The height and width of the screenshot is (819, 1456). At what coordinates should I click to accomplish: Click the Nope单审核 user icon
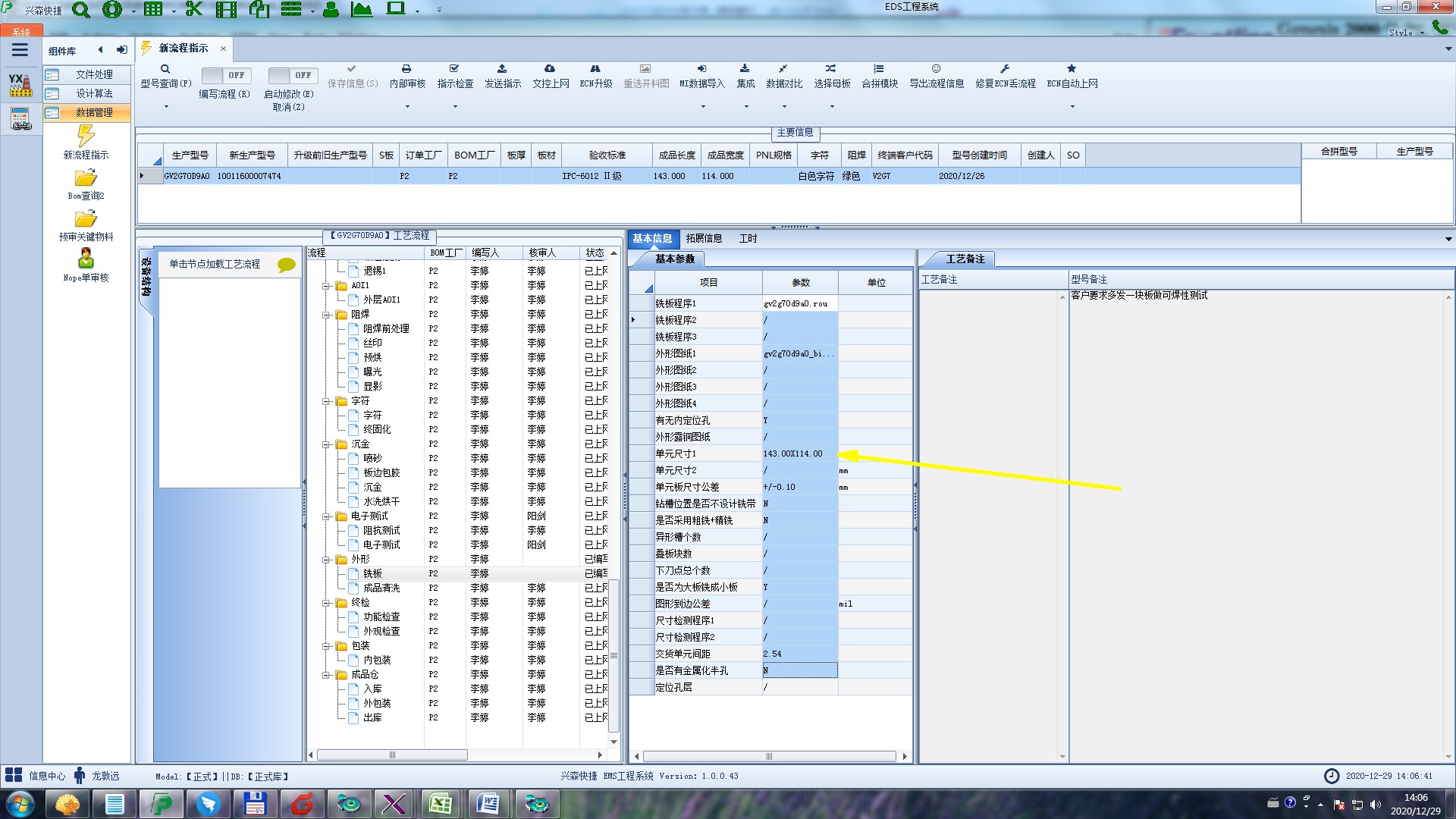(x=86, y=259)
